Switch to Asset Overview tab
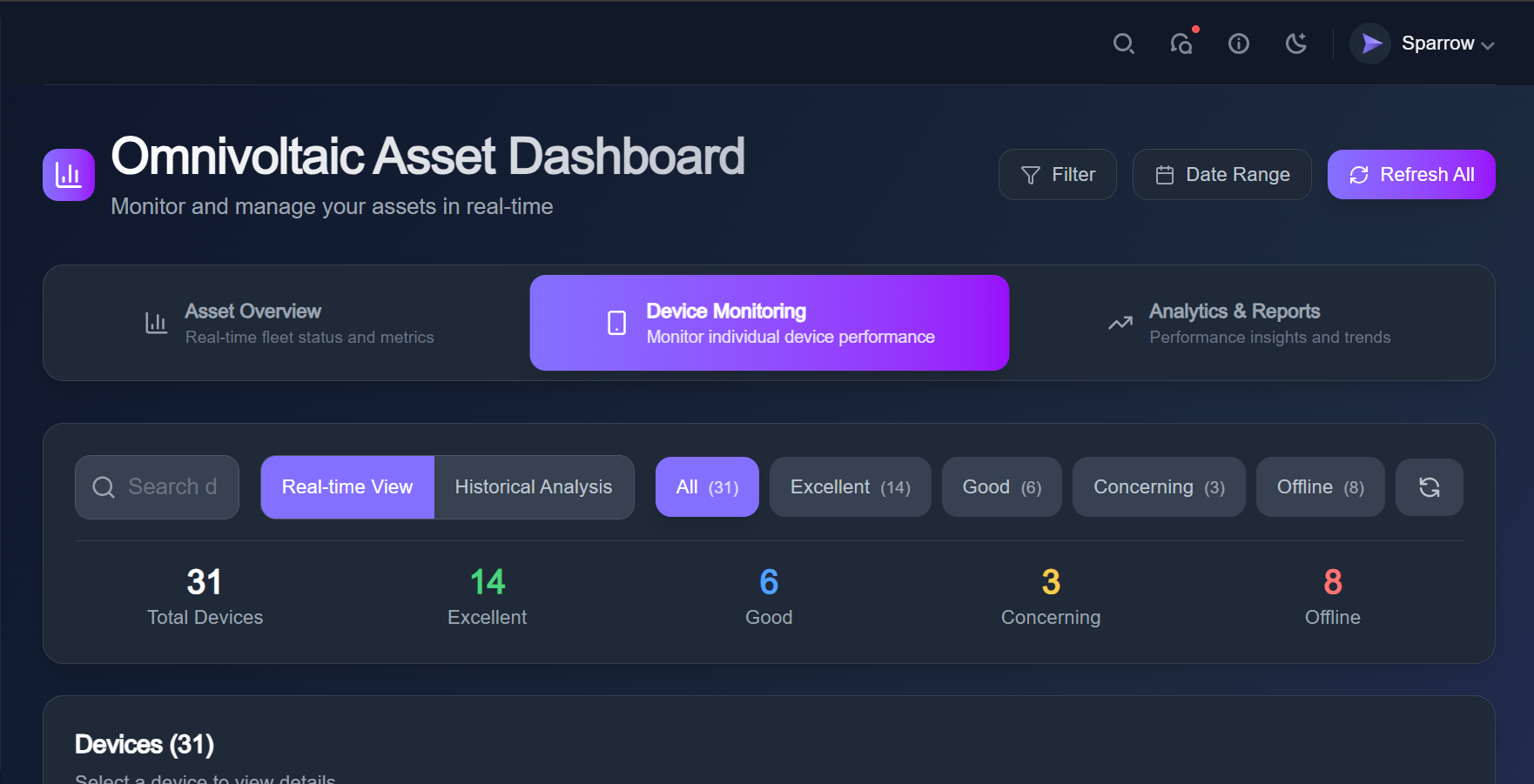Viewport: 1534px width, 784px height. [290, 323]
